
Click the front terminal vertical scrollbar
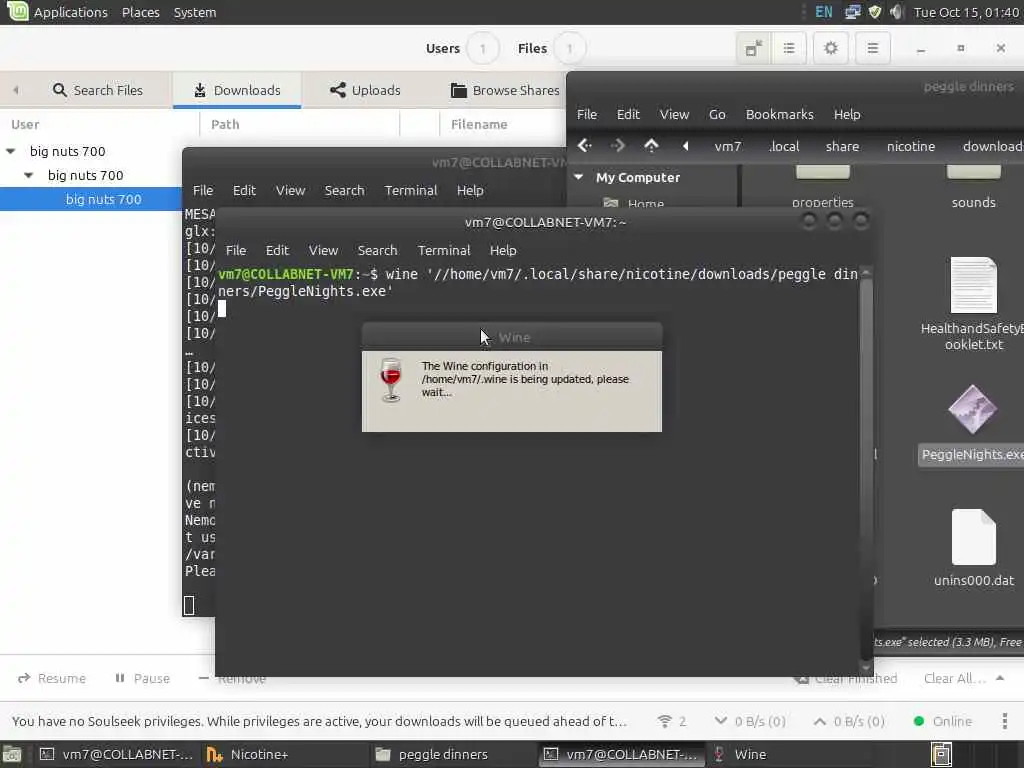click(866, 470)
